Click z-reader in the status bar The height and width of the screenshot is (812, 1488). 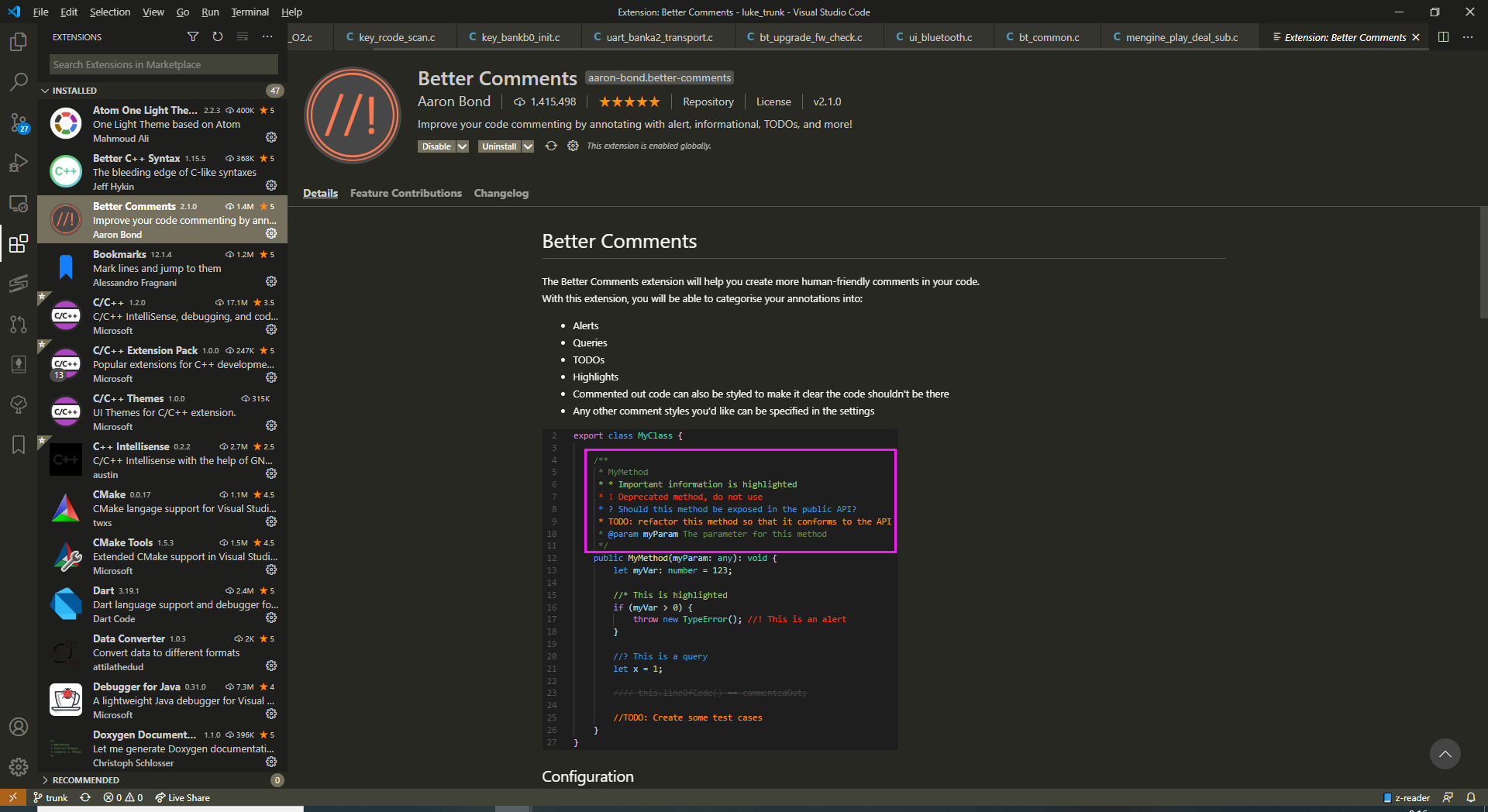[x=1407, y=797]
